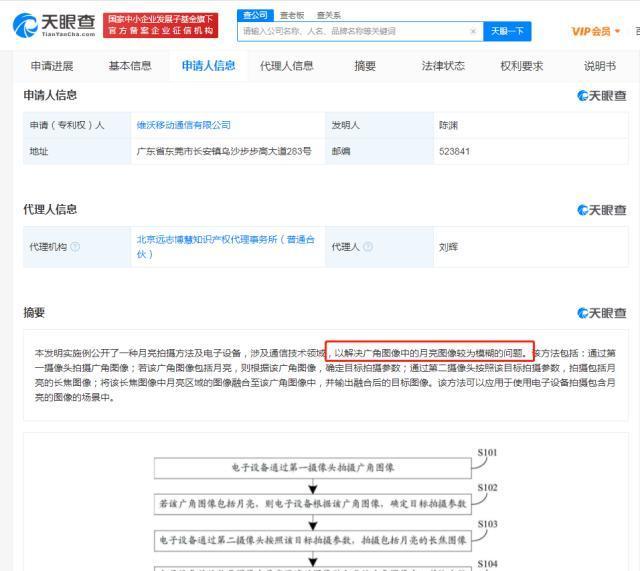Click the help icon beside 代理机构
Viewport: 640px width, 571px height.
75,247
